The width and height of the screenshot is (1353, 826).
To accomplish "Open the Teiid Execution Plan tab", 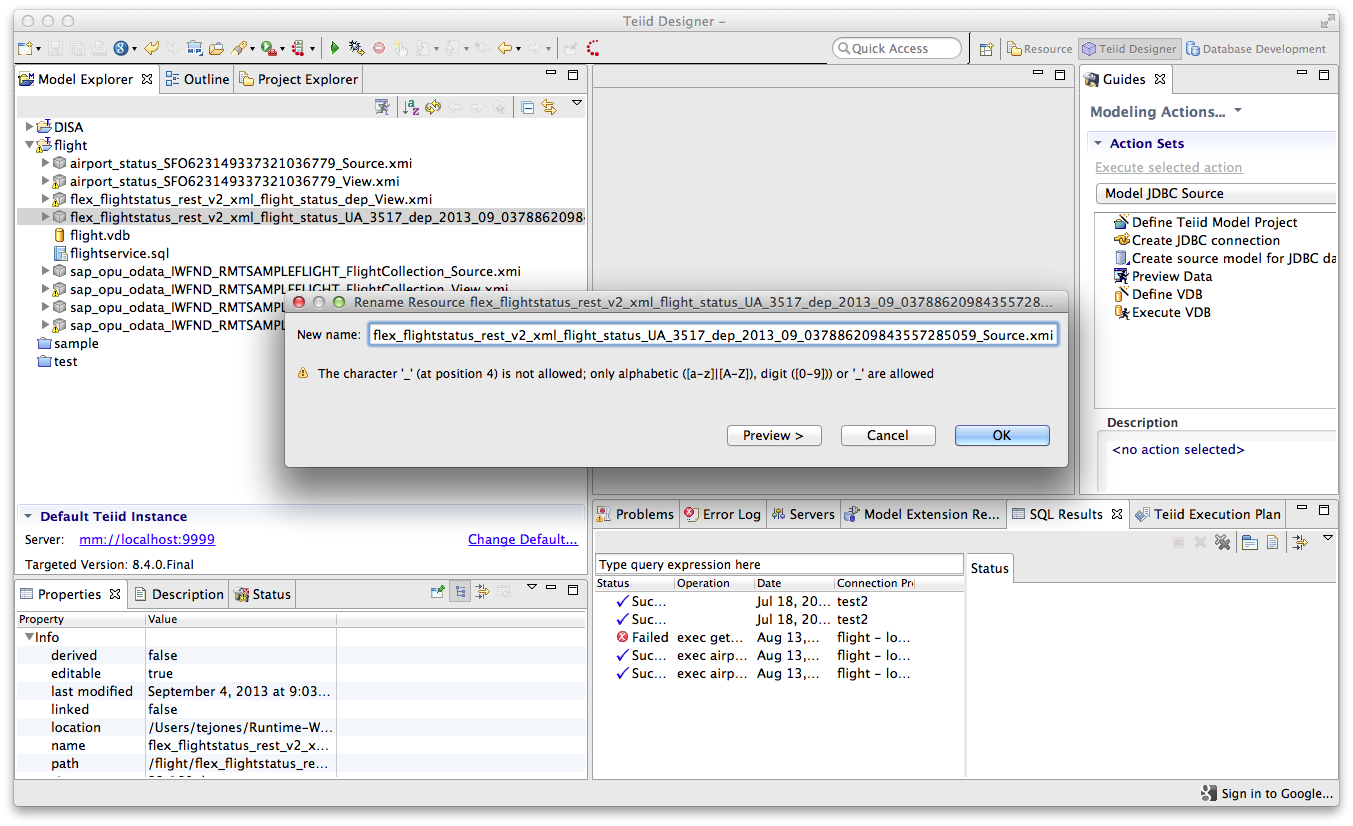I will pos(1208,514).
